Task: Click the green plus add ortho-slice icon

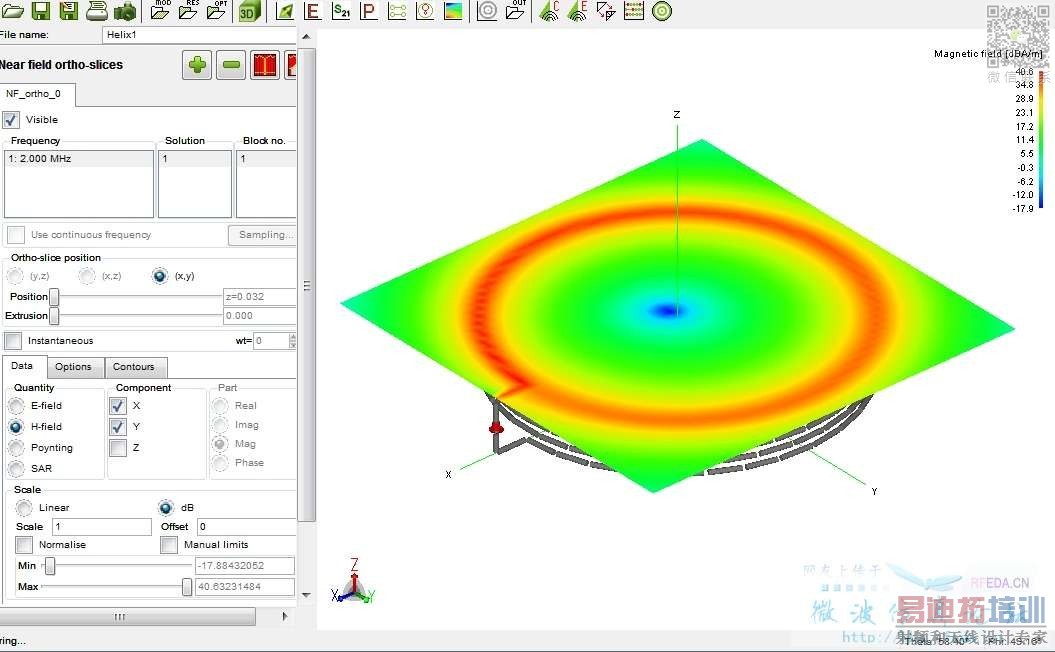Action: (197, 66)
